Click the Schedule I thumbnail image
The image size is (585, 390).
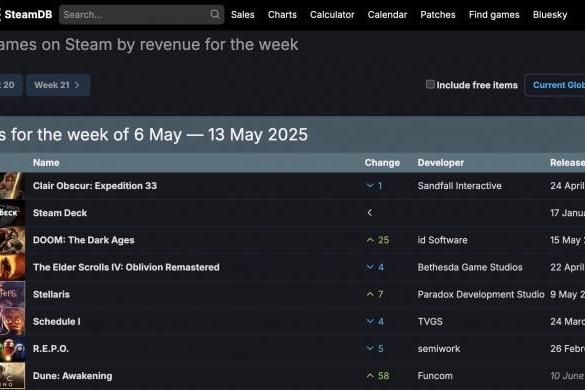[12, 322]
